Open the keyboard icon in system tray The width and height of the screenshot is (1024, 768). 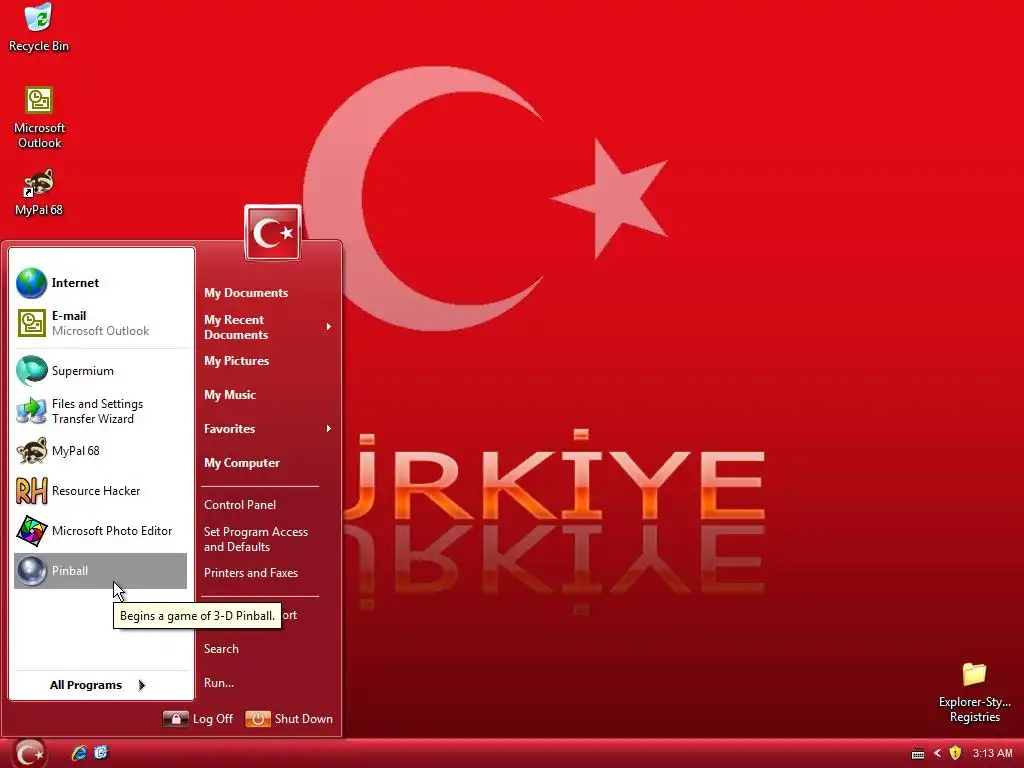pos(918,754)
